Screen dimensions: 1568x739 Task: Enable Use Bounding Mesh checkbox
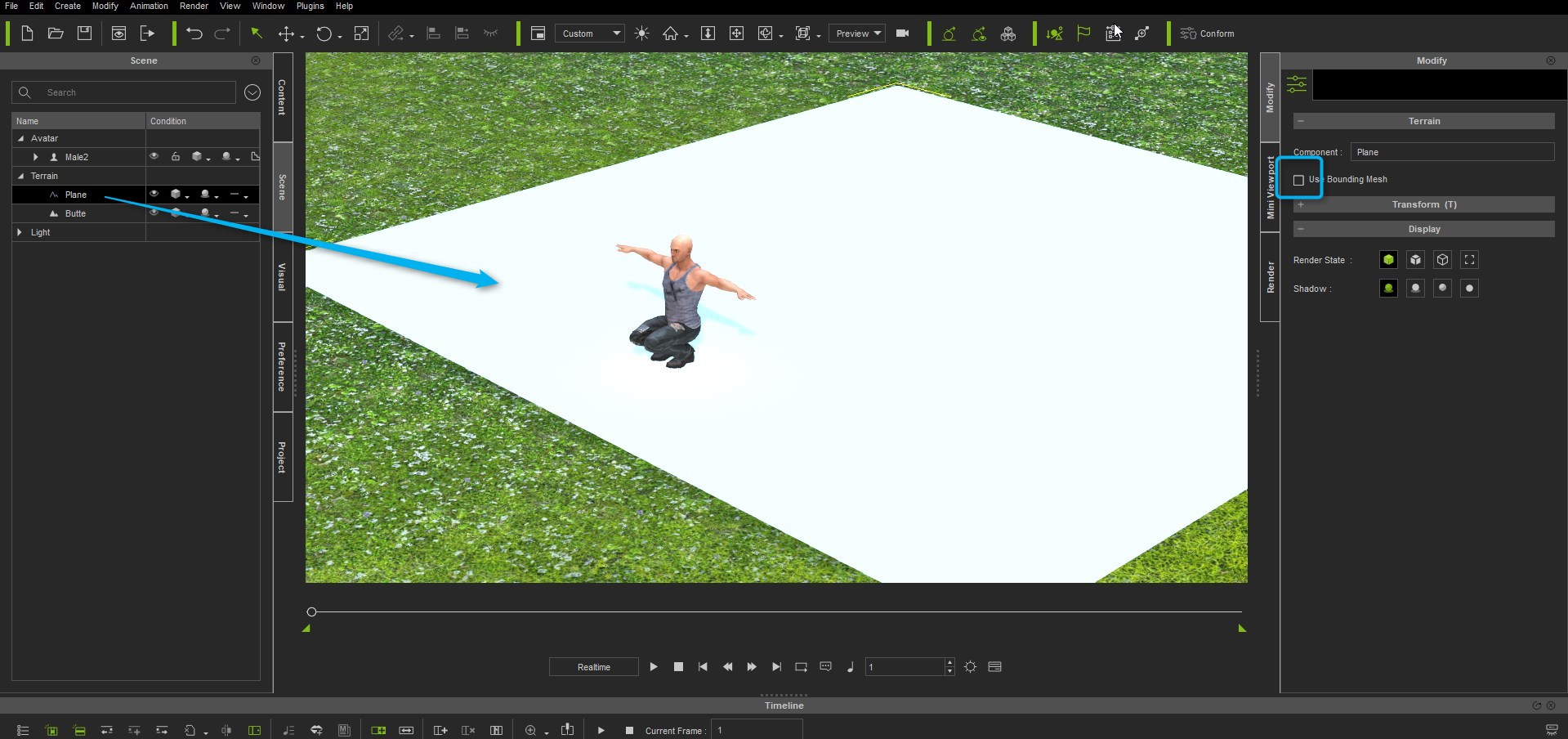tap(1298, 180)
